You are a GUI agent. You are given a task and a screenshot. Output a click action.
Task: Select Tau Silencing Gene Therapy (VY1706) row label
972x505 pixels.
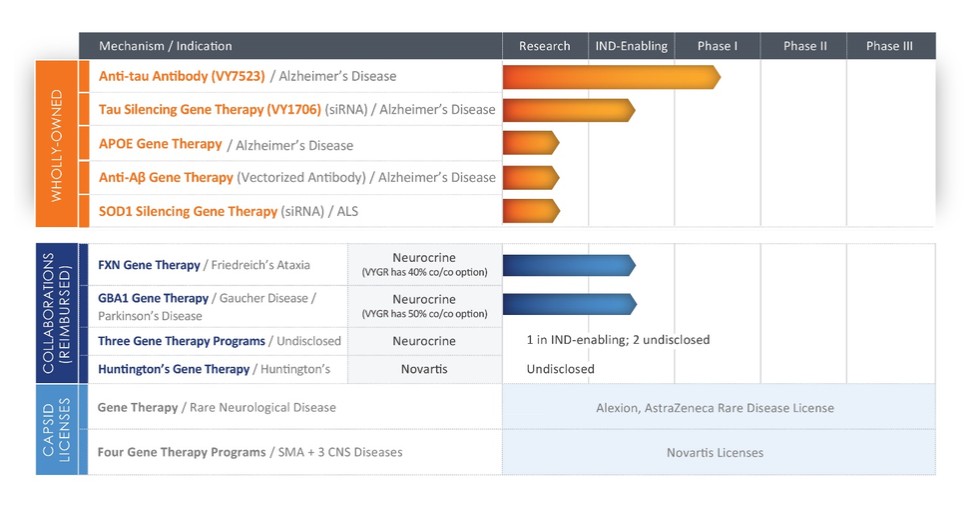pos(196,110)
